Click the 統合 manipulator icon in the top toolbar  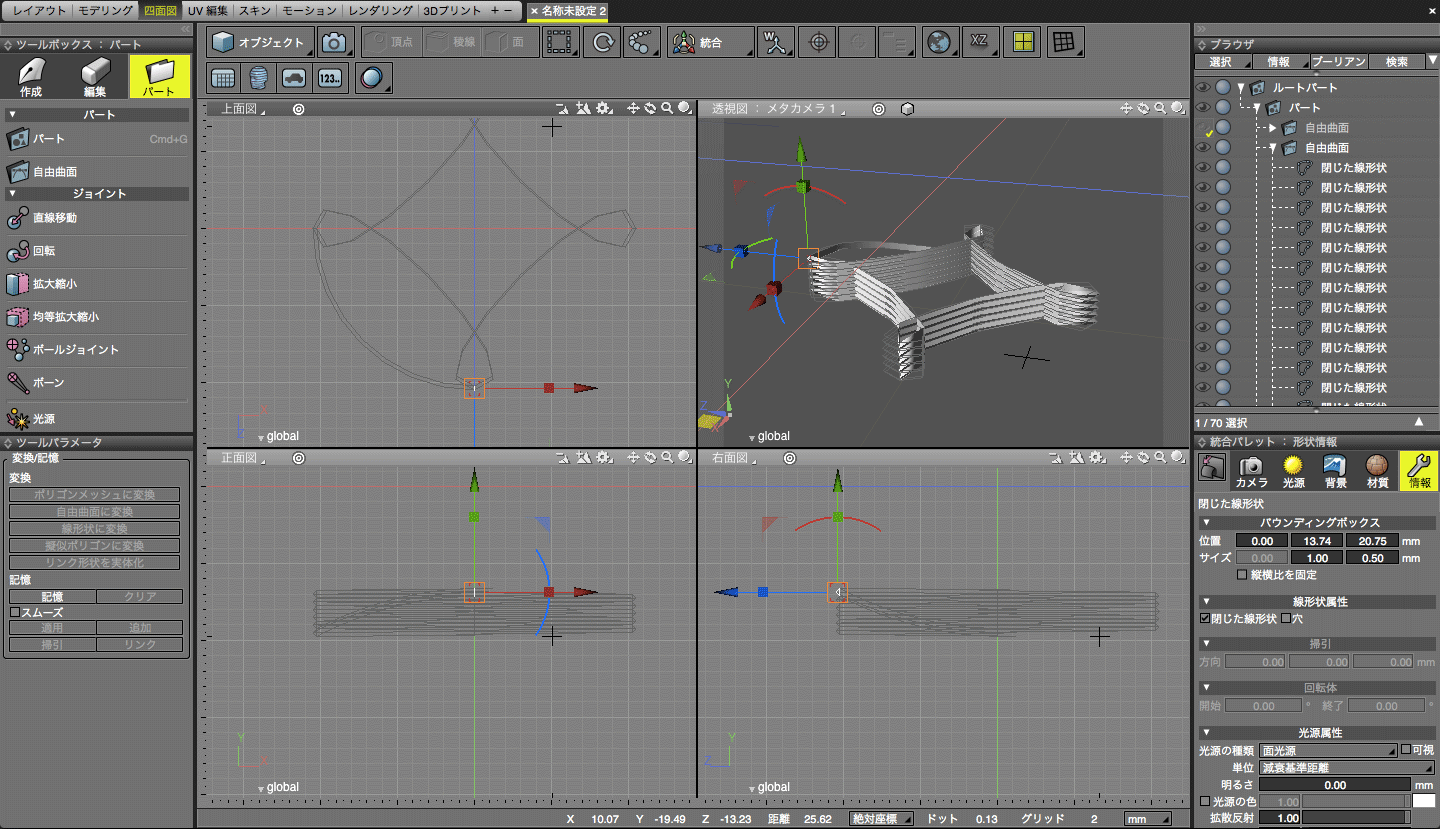pyautogui.click(x=711, y=42)
